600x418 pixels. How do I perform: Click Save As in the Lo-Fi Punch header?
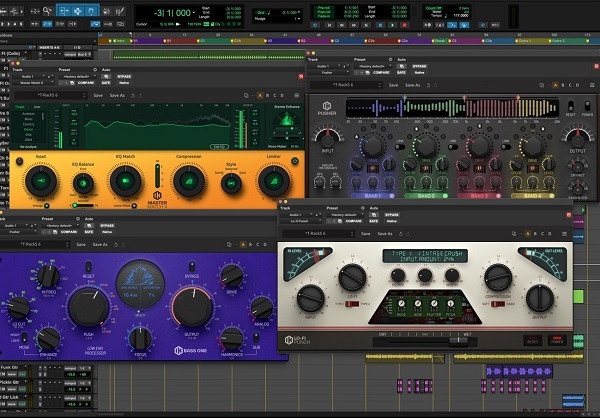pos(385,233)
